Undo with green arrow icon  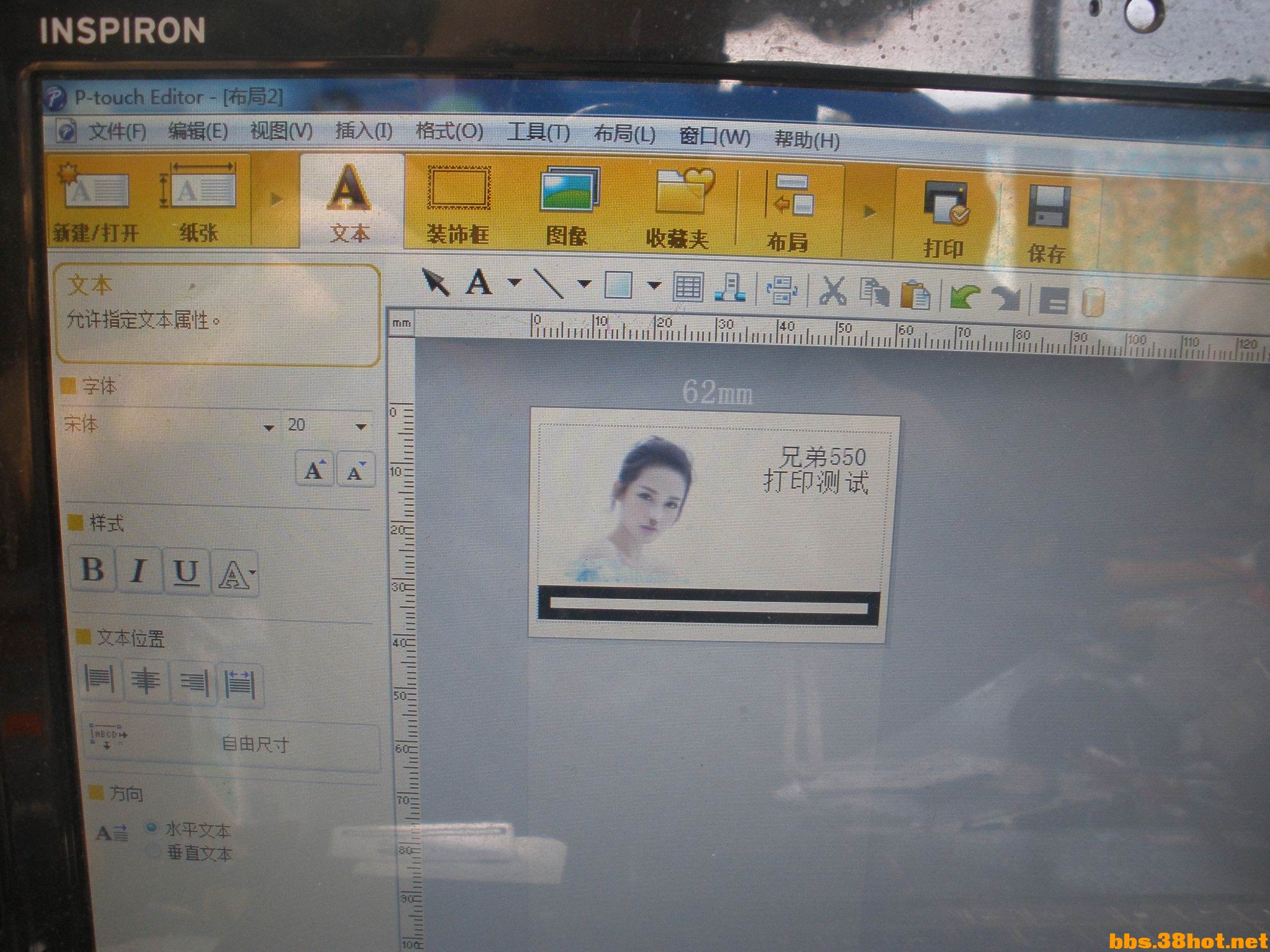(x=966, y=297)
